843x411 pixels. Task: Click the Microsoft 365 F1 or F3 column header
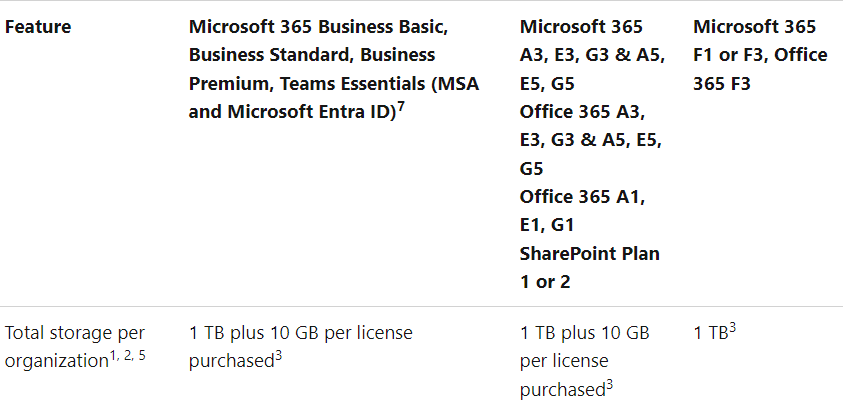(760, 55)
